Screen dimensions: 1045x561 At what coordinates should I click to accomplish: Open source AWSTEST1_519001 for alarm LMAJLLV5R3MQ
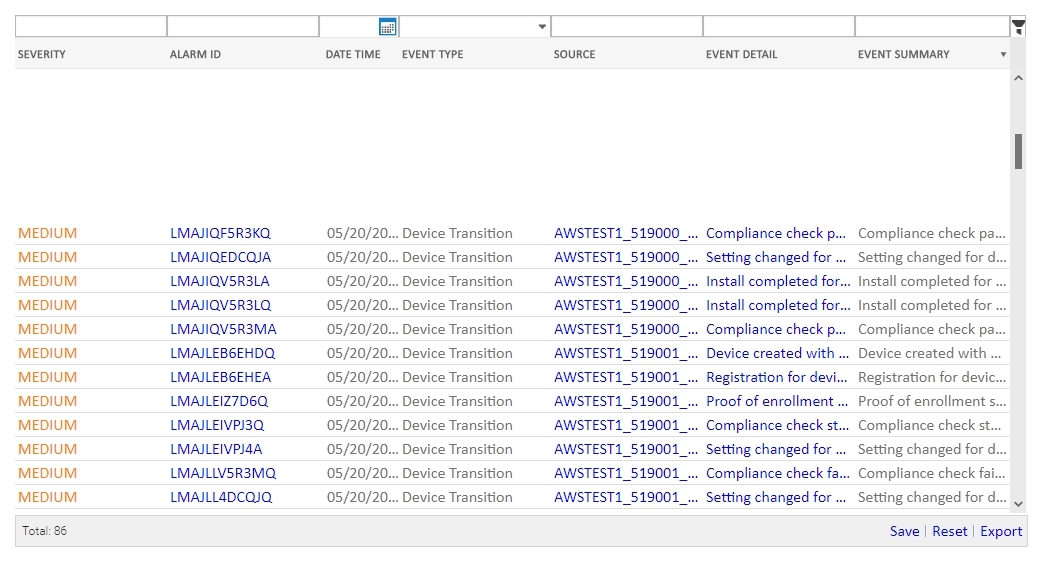point(626,473)
